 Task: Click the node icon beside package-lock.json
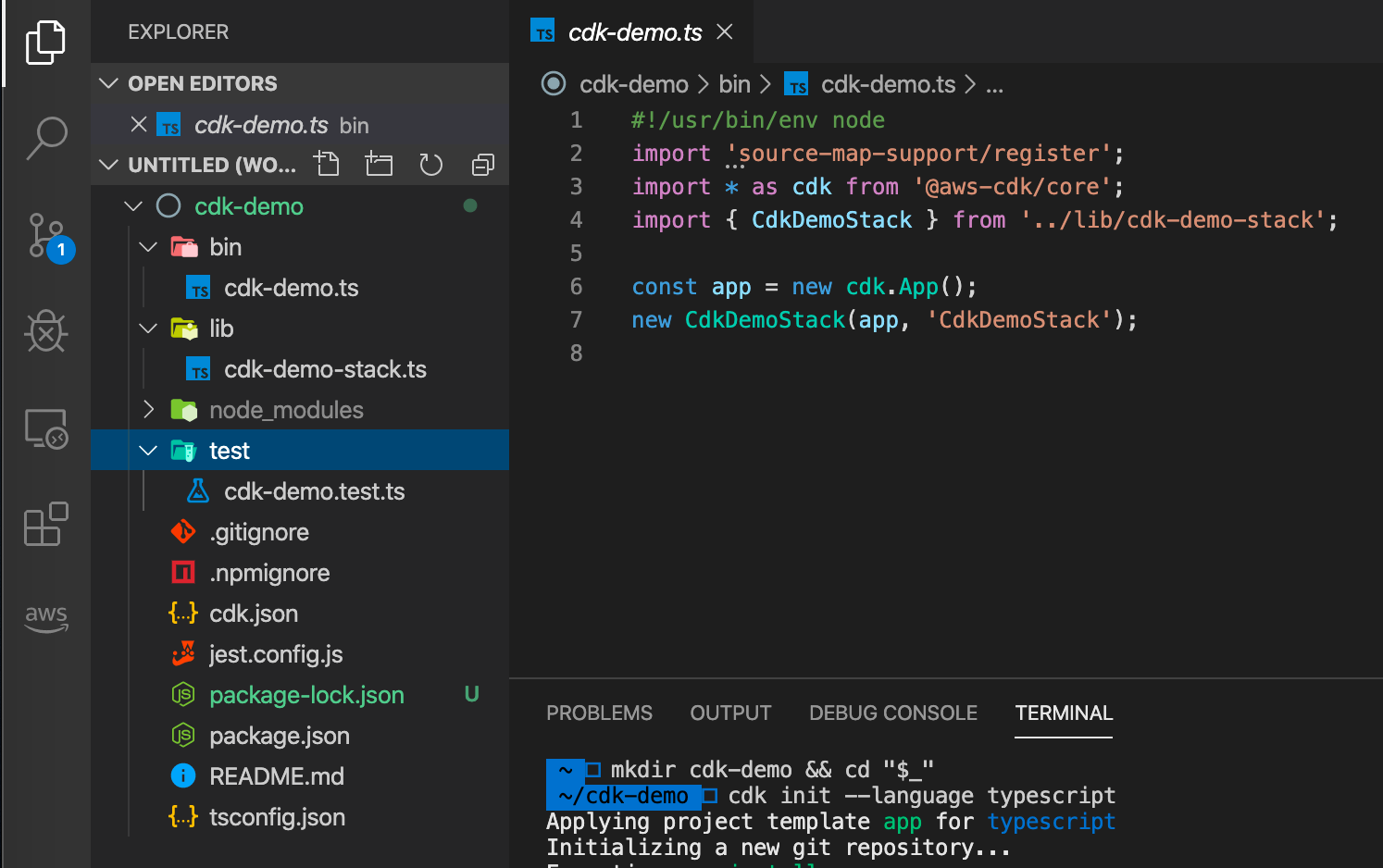coord(183,694)
